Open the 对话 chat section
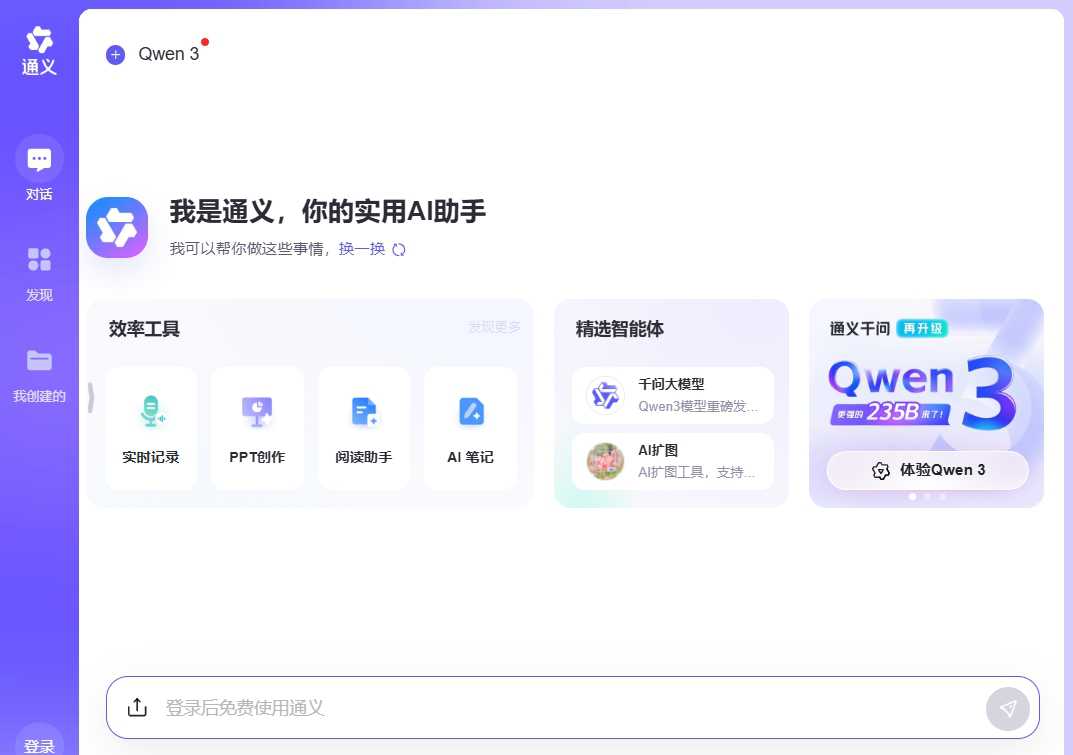Viewport: 1073px width, 755px height. coord(39,170)
